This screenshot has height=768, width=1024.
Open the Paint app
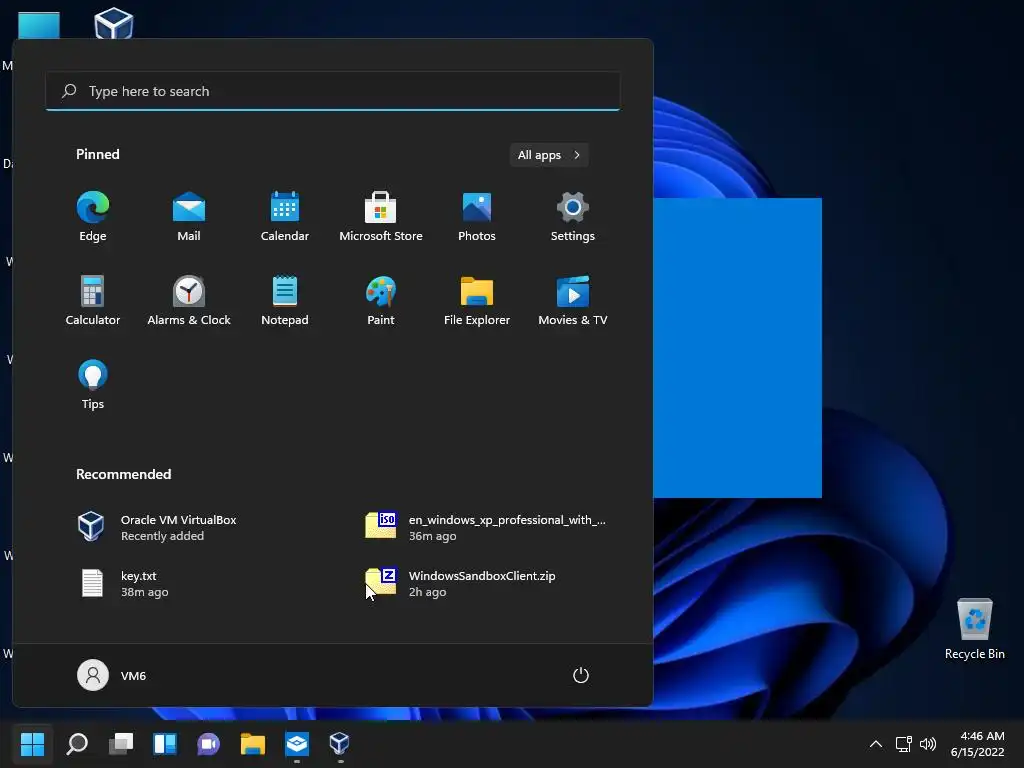click(381, 300)
